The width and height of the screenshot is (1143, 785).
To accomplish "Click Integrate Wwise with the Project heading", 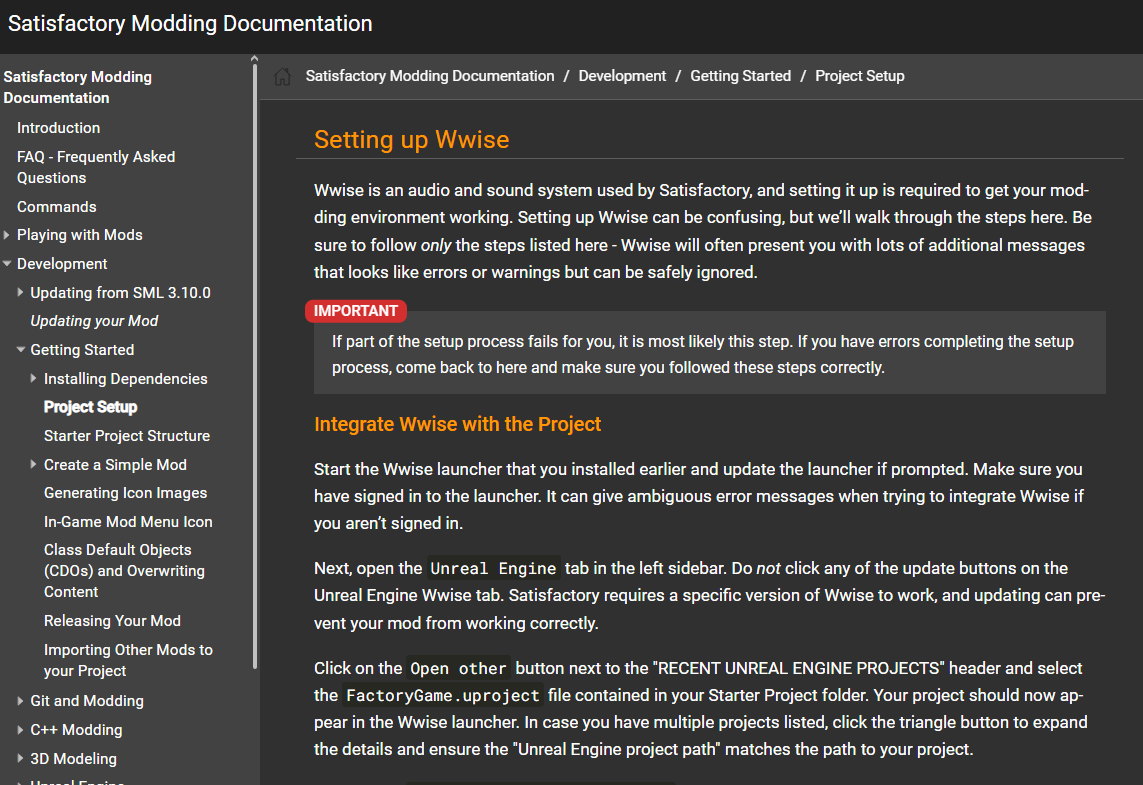I will coord(457,424).
